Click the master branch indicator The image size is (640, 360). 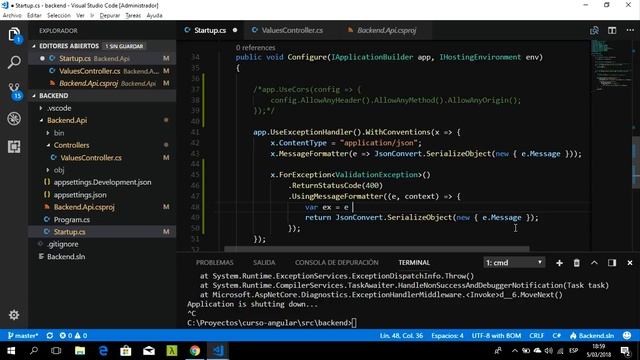click(x=23, y=336)
